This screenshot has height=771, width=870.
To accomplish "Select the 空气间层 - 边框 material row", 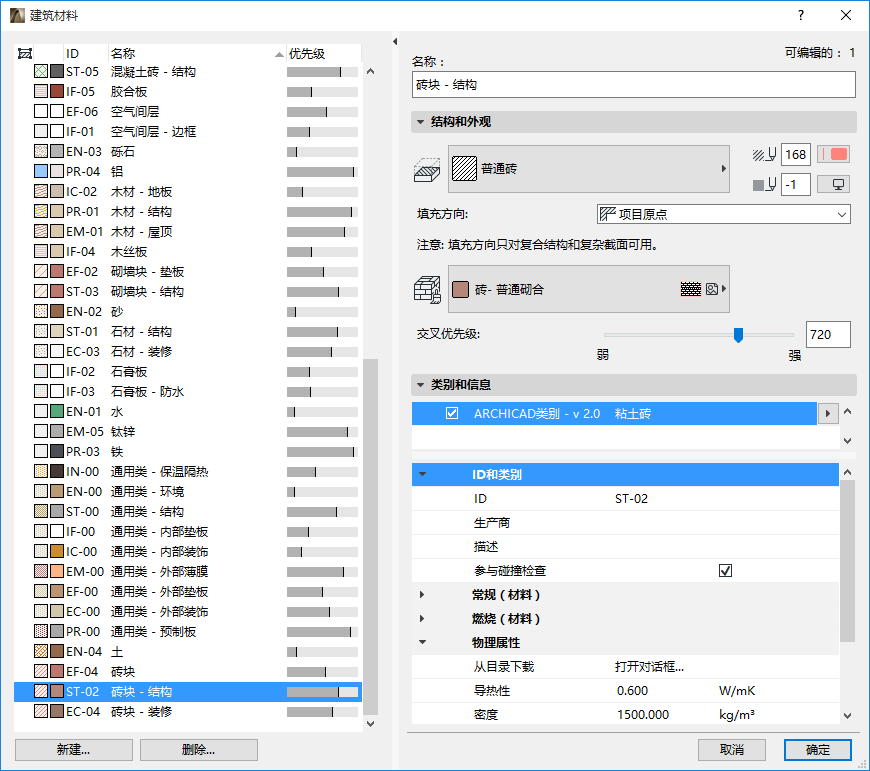I will [x=188, y=131].
